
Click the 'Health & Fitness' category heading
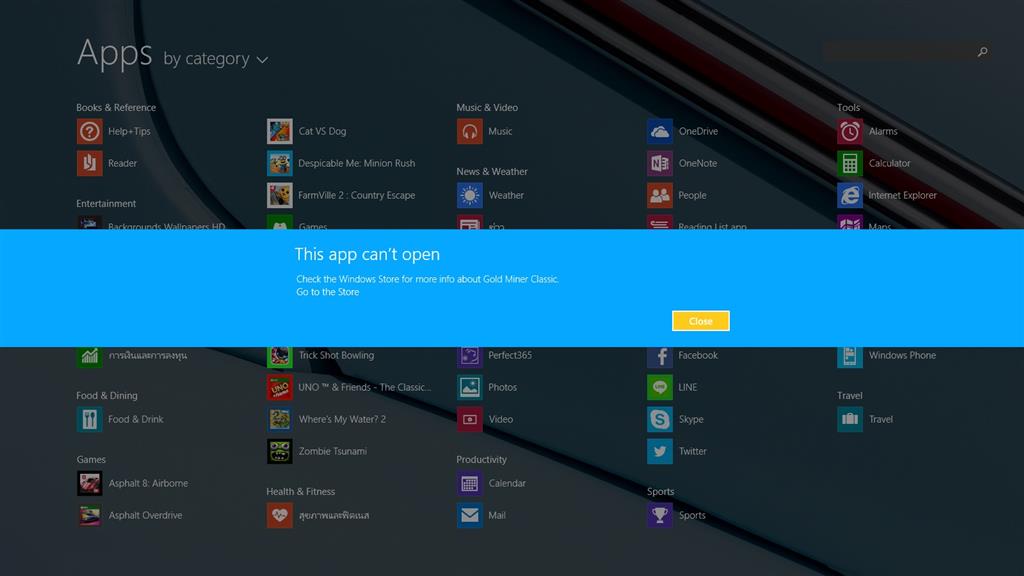[300, 492]
